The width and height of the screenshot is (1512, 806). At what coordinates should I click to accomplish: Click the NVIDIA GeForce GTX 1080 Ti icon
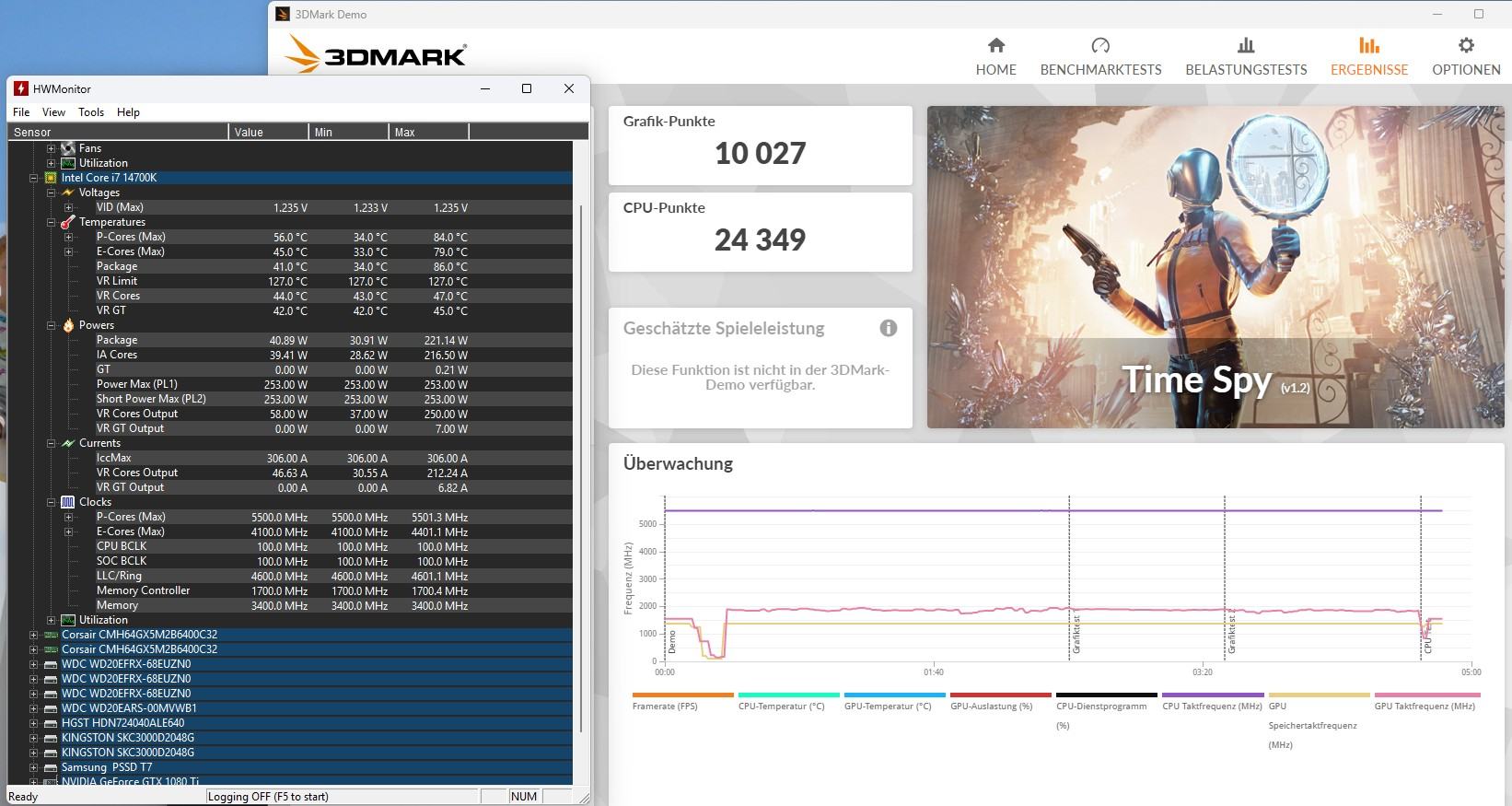(x=52, y=782)
